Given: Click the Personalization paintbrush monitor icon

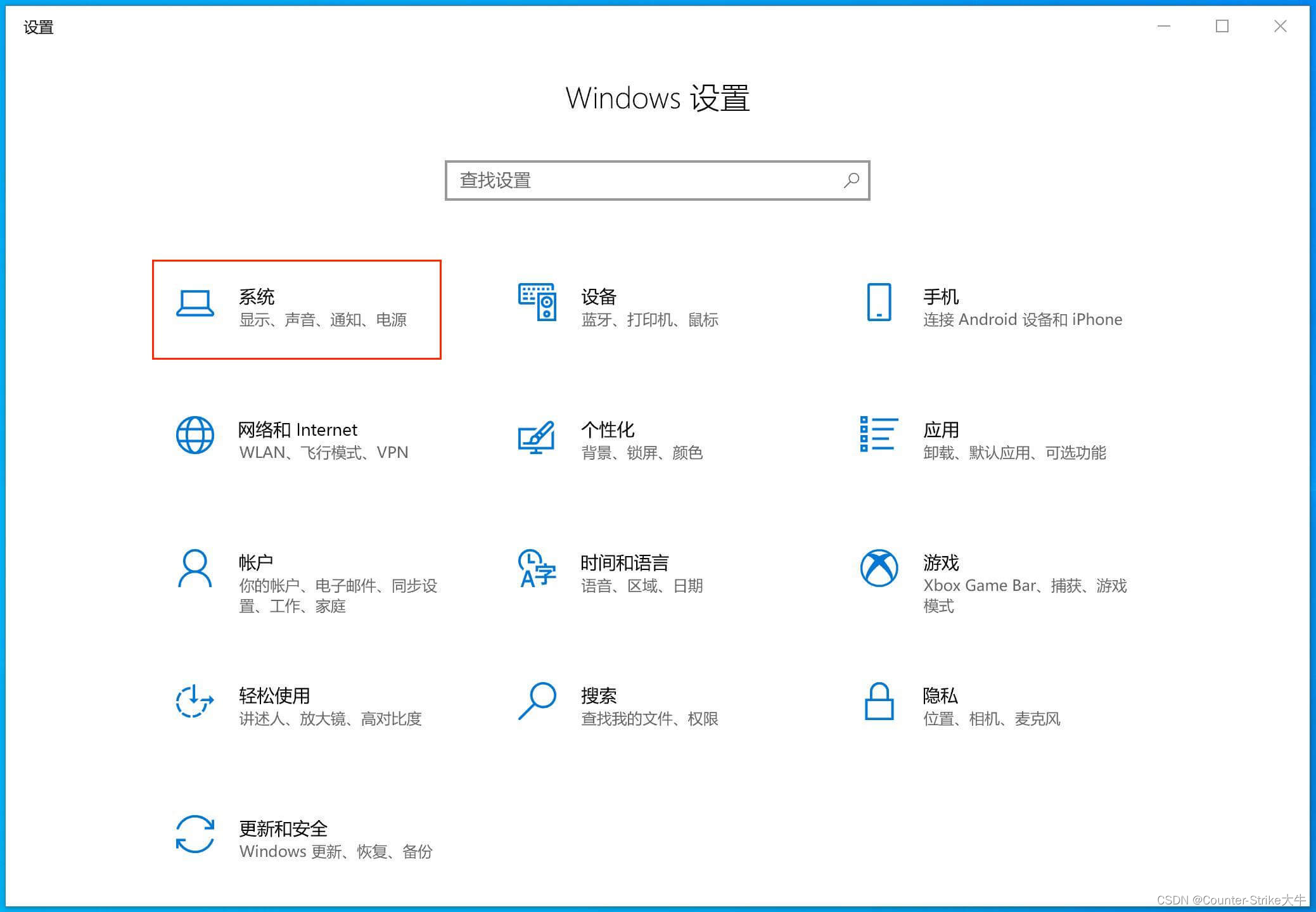Looking at the screenshot, I should 537,437.
